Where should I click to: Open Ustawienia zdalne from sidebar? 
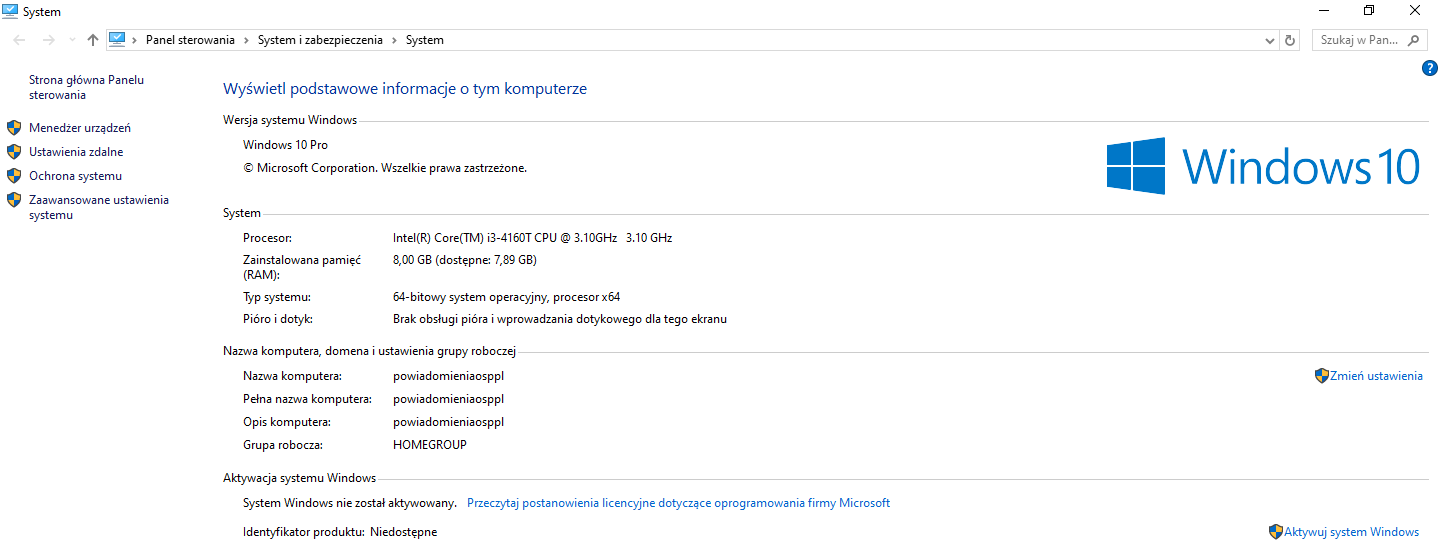pyautogui.click(x=76, y=152)
